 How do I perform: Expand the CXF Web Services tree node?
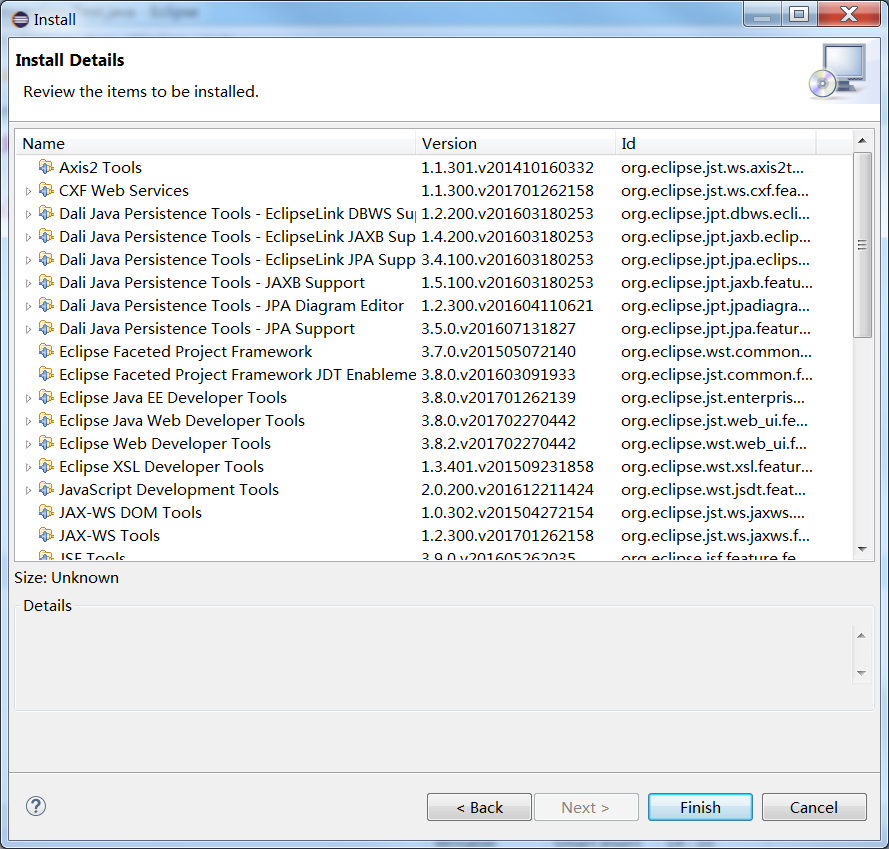click(28, 192)
